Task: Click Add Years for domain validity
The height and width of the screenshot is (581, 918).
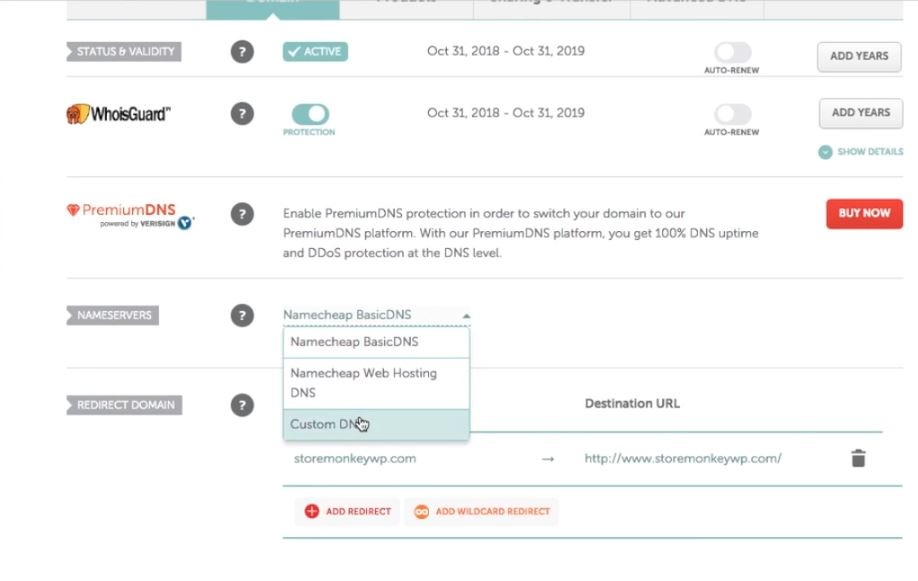Action: [x=859, y=56]
